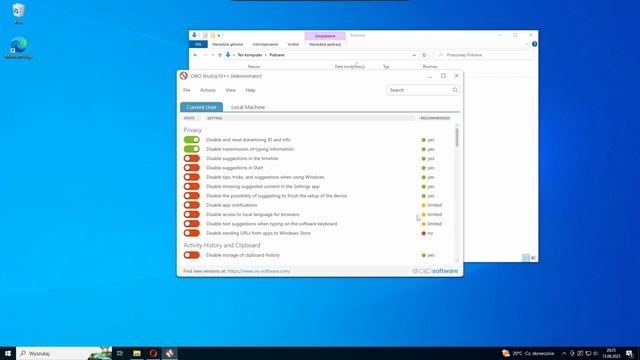Click Ten komputer in the Explorer address bar

[250, 55]
